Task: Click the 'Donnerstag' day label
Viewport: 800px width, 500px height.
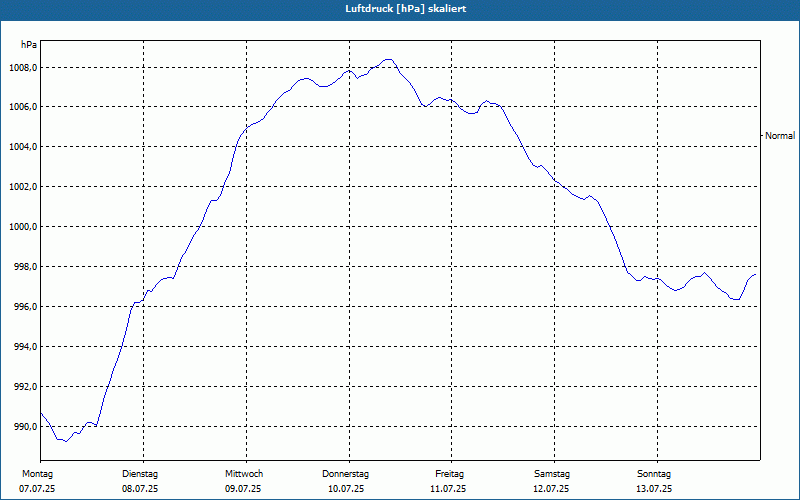Action: coord(345,474)
